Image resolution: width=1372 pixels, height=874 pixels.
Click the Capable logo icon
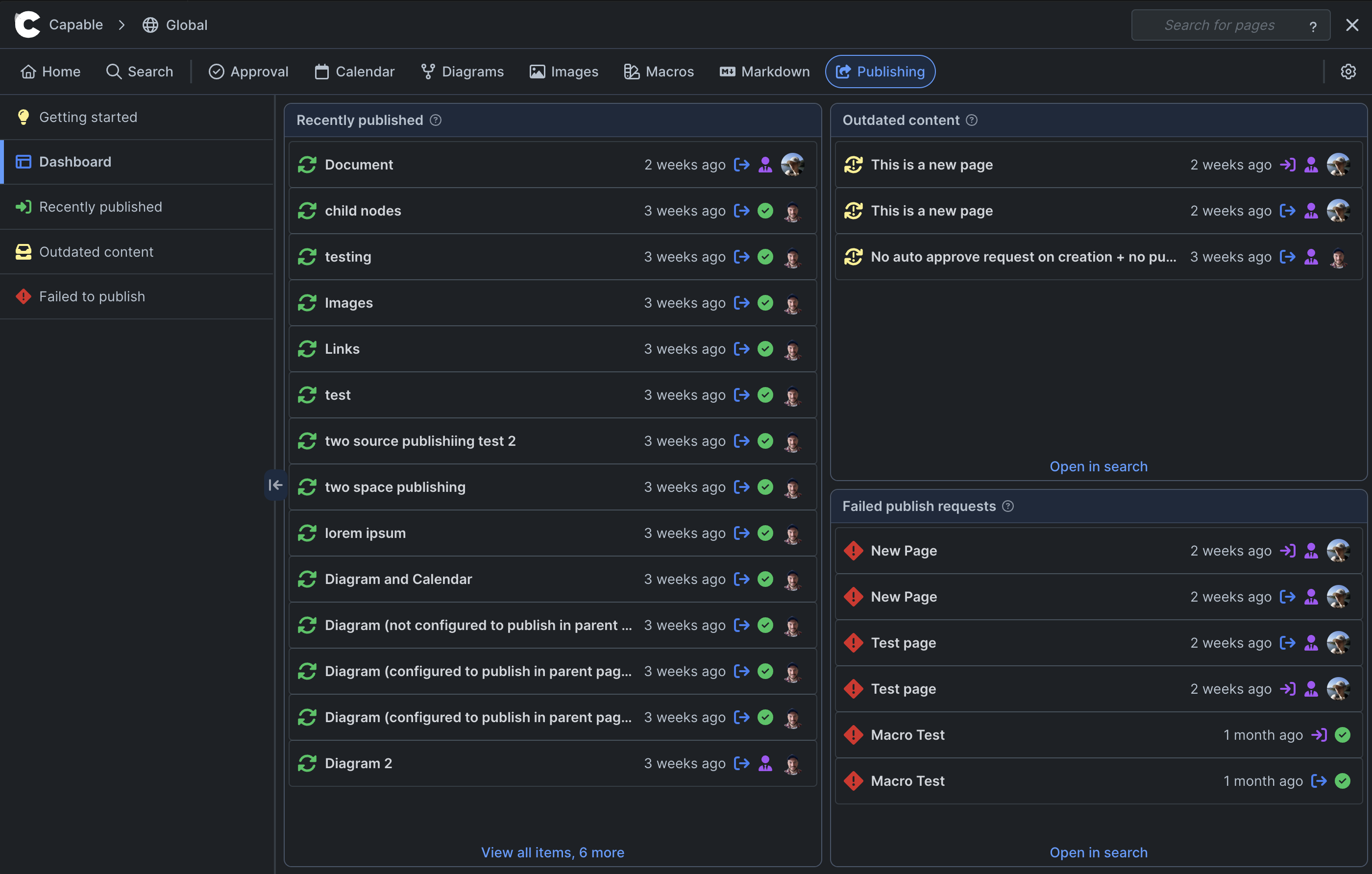coord(27,24)
